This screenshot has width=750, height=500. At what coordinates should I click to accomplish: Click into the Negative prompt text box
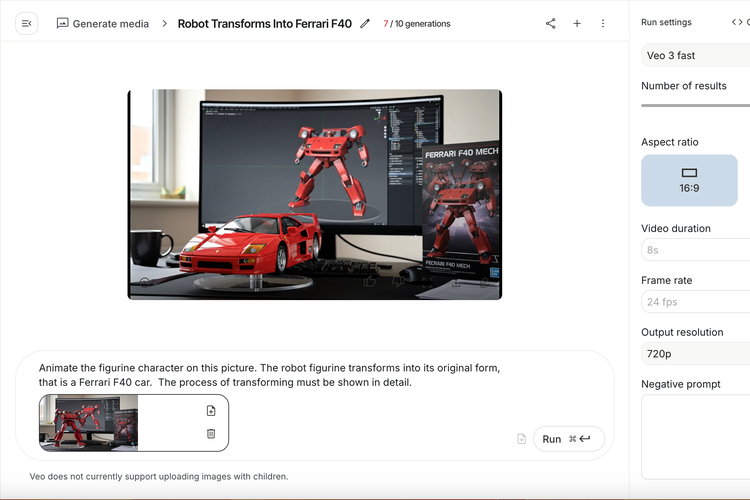(x=695, y=436)
